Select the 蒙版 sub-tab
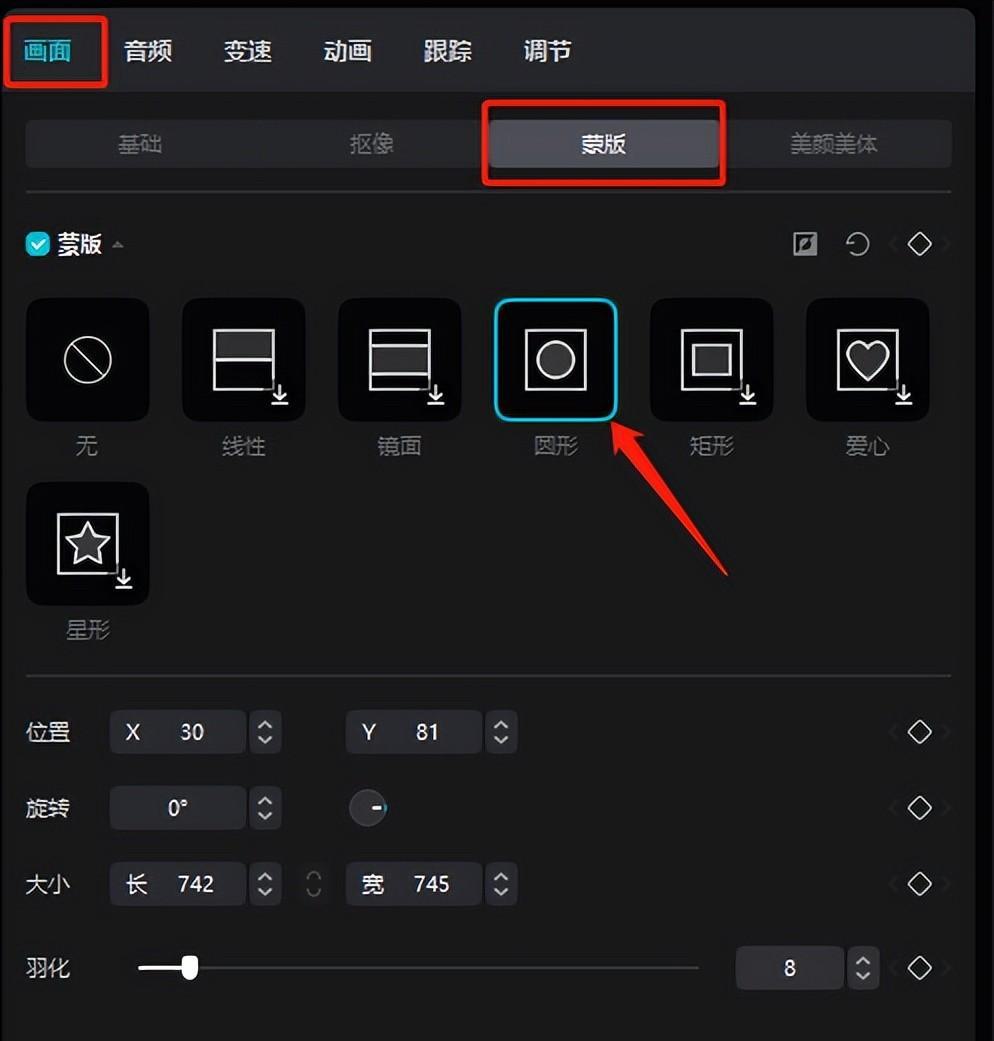Screen dimensions: 994x1041 click(x=604, y=143)
